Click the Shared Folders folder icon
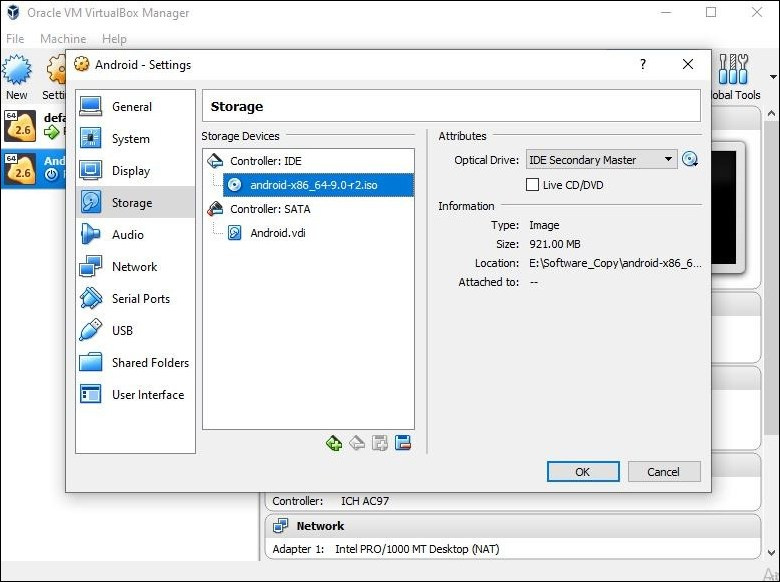This screenshot has height=582, width=780. 91,362
